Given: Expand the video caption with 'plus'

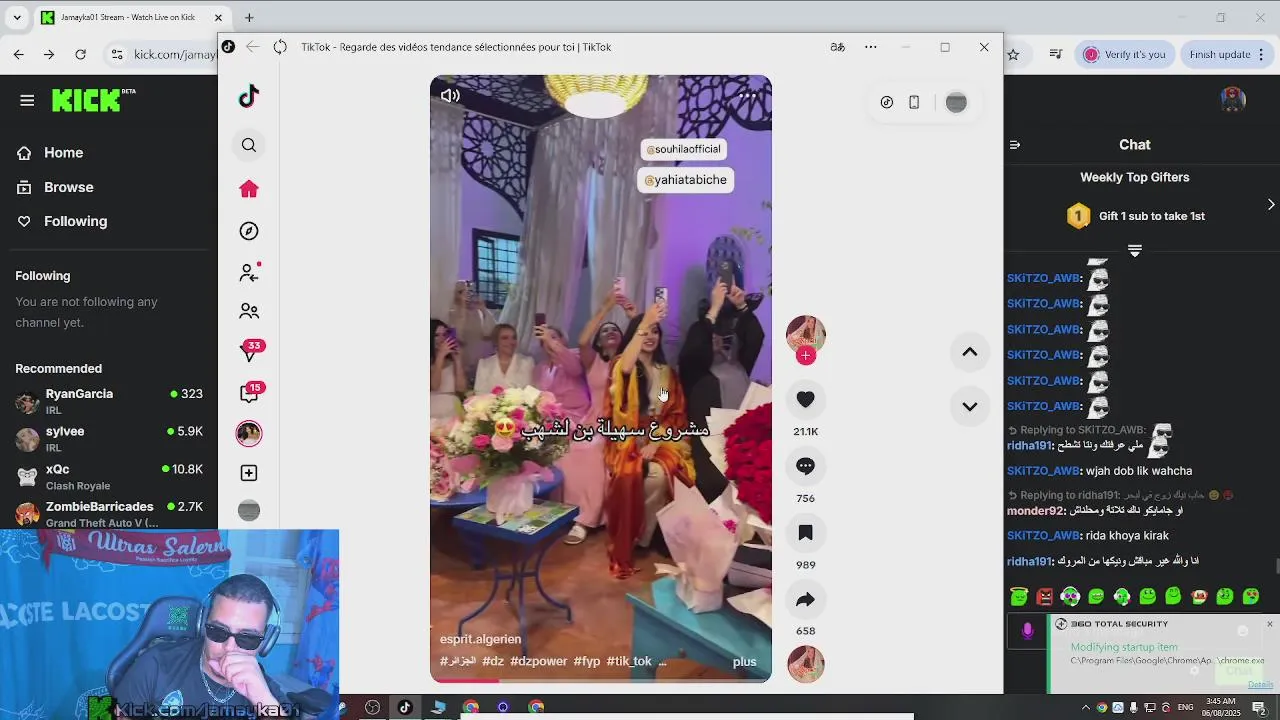Looking at the screenshot, I should (x=744, y=662).
